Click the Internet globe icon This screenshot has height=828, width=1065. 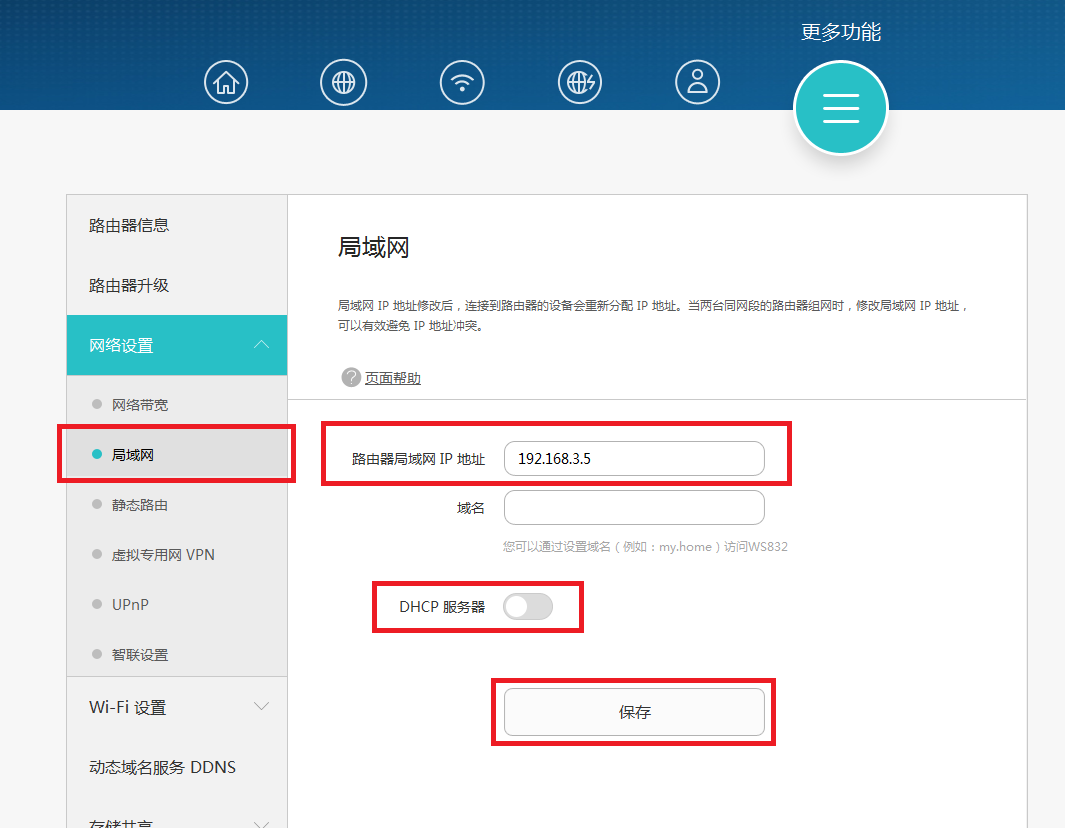344,82
